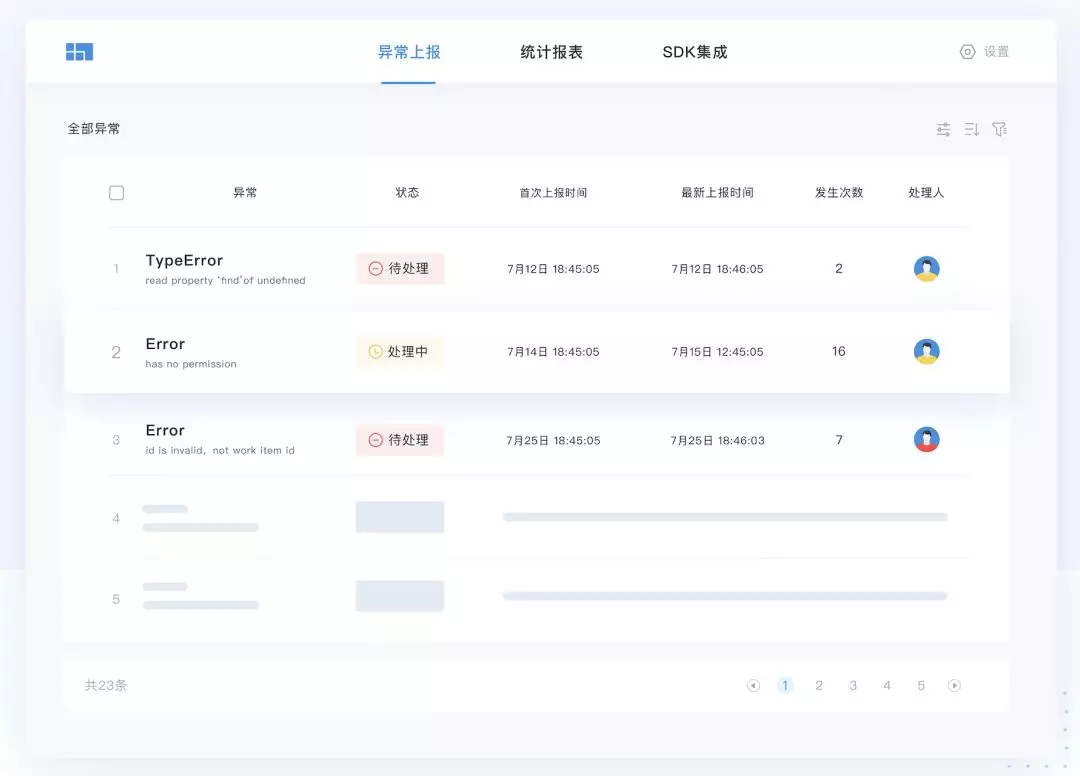Image resolution: width=1080 pixels, height=776 pixels.
Task: Click latest report time 7月12日 18:46:05
Action: tap(717, 269)
